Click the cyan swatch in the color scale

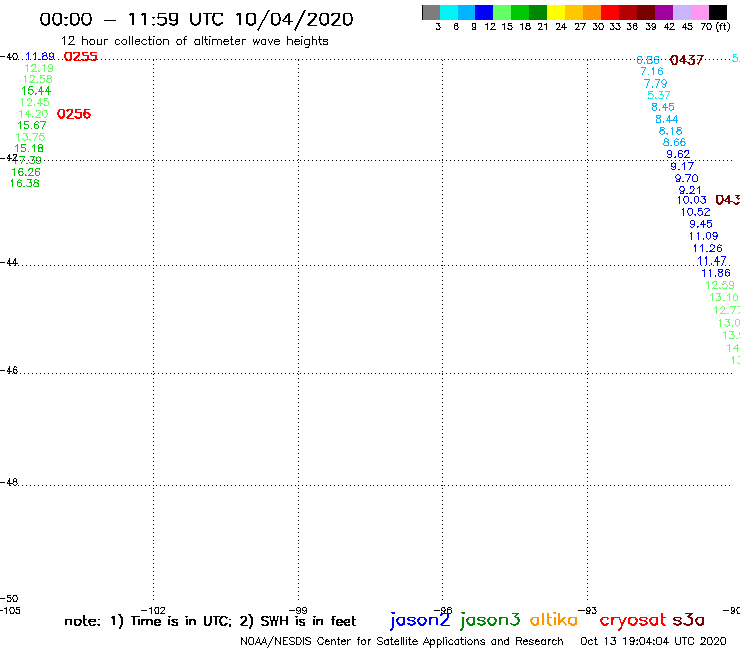click(x=449, y=12)
